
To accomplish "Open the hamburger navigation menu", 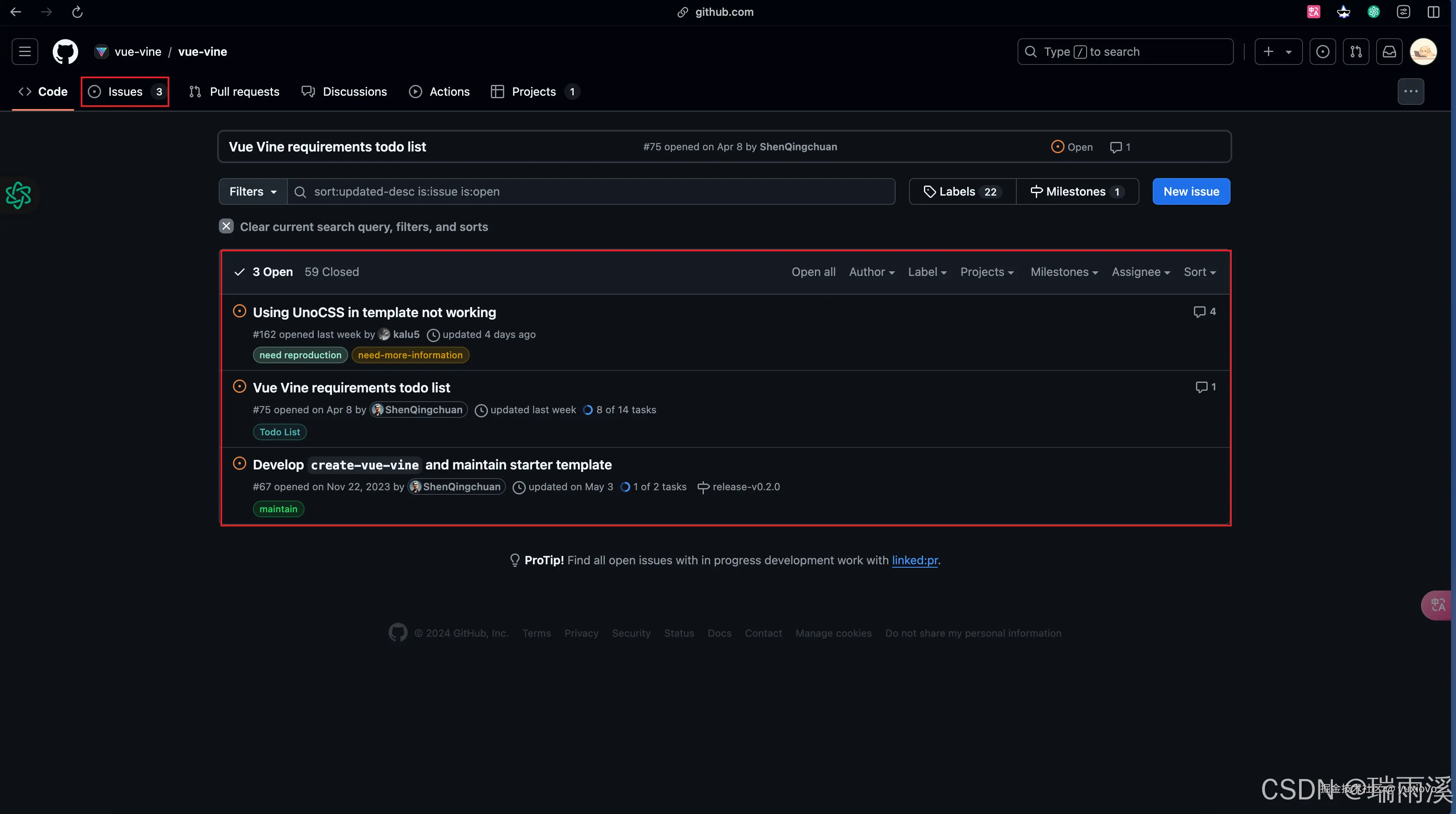I will (25, 52).
